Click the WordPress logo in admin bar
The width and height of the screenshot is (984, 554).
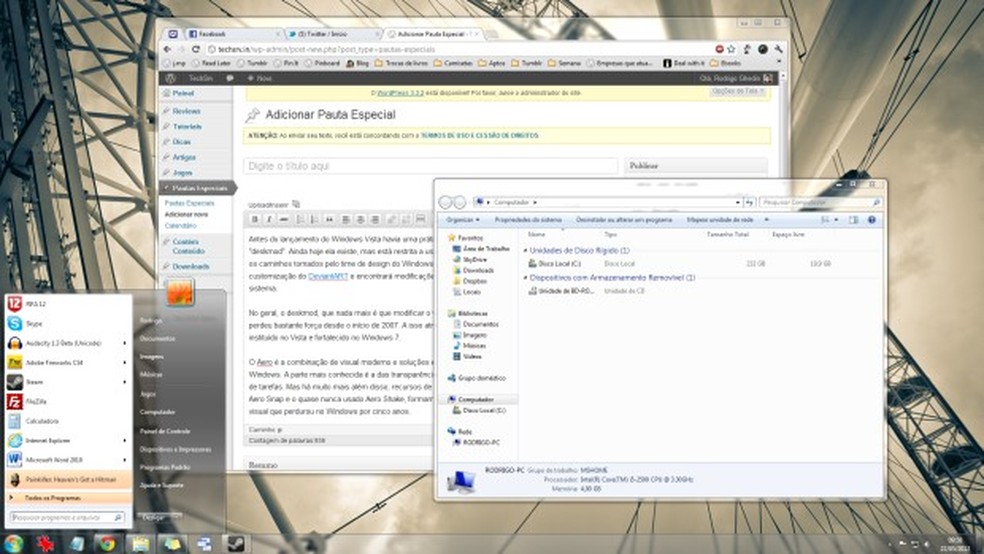[x=171, y=78]
